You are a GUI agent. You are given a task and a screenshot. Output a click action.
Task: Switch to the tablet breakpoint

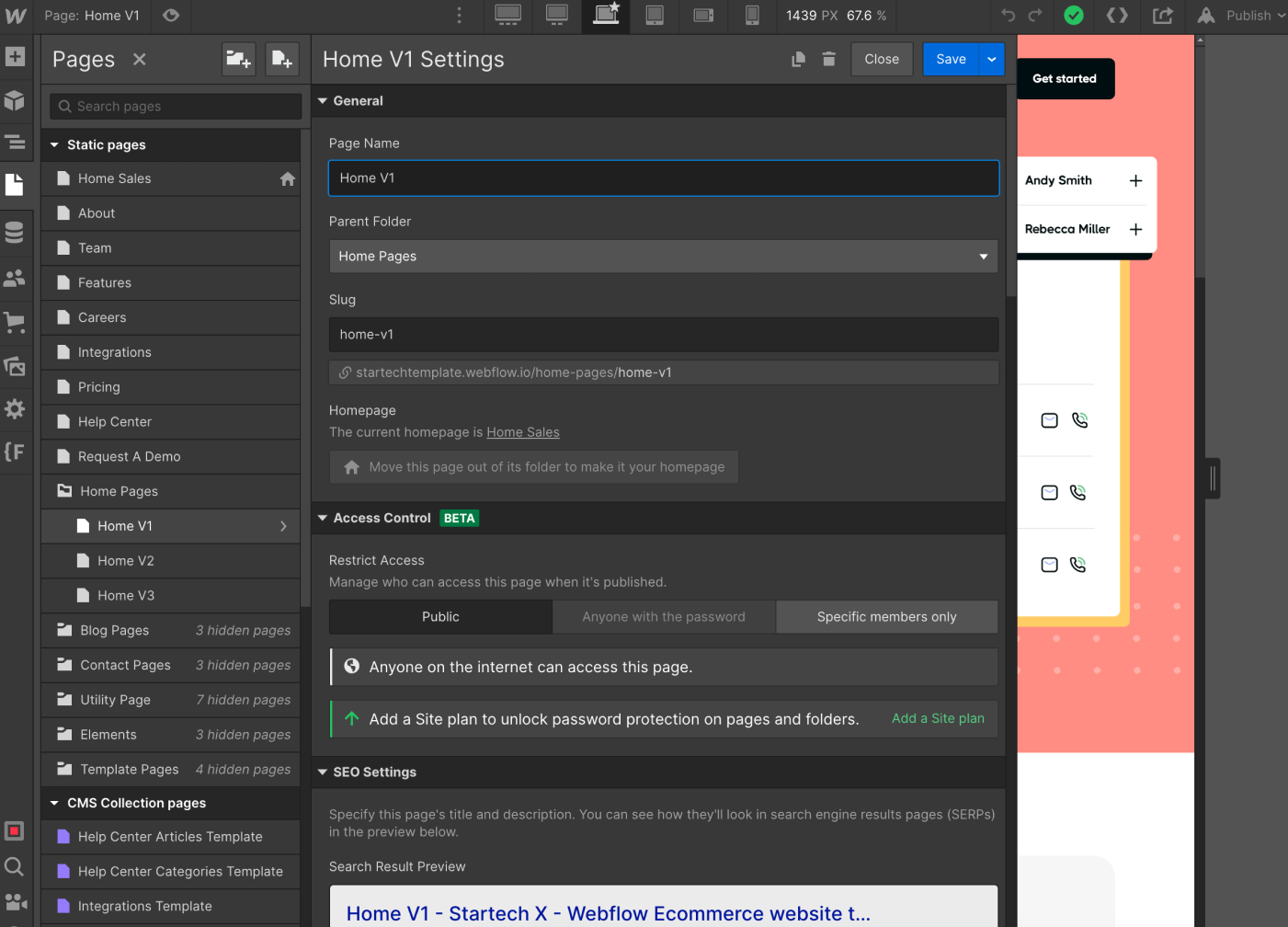655,16
